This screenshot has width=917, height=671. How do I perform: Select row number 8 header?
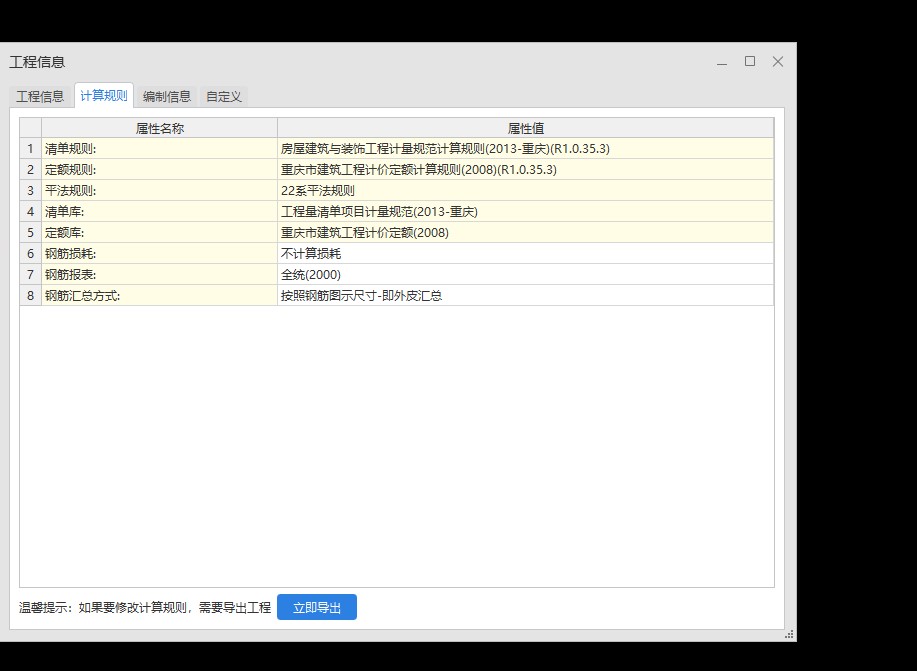click(30, 296)
